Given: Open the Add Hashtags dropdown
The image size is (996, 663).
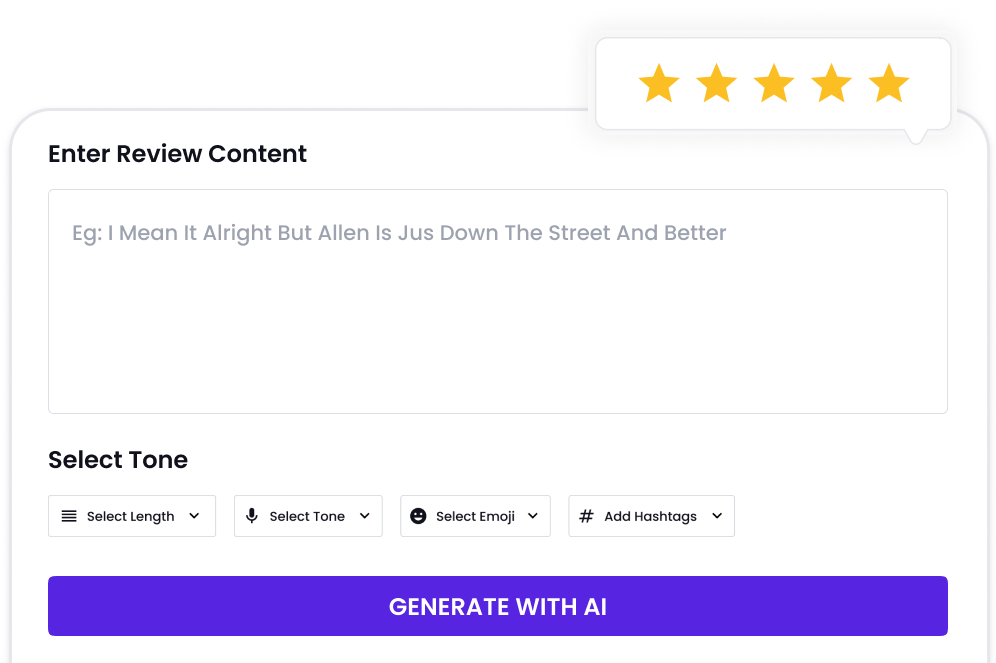Looking at the screenshot, I should (x=650, y=516).
